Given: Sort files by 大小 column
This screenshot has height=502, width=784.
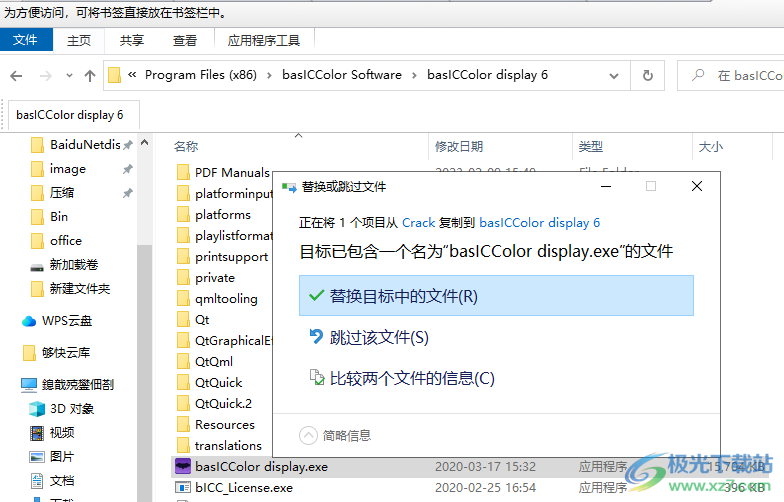Looking at the screenshot, I should click(x=710, y=146).
